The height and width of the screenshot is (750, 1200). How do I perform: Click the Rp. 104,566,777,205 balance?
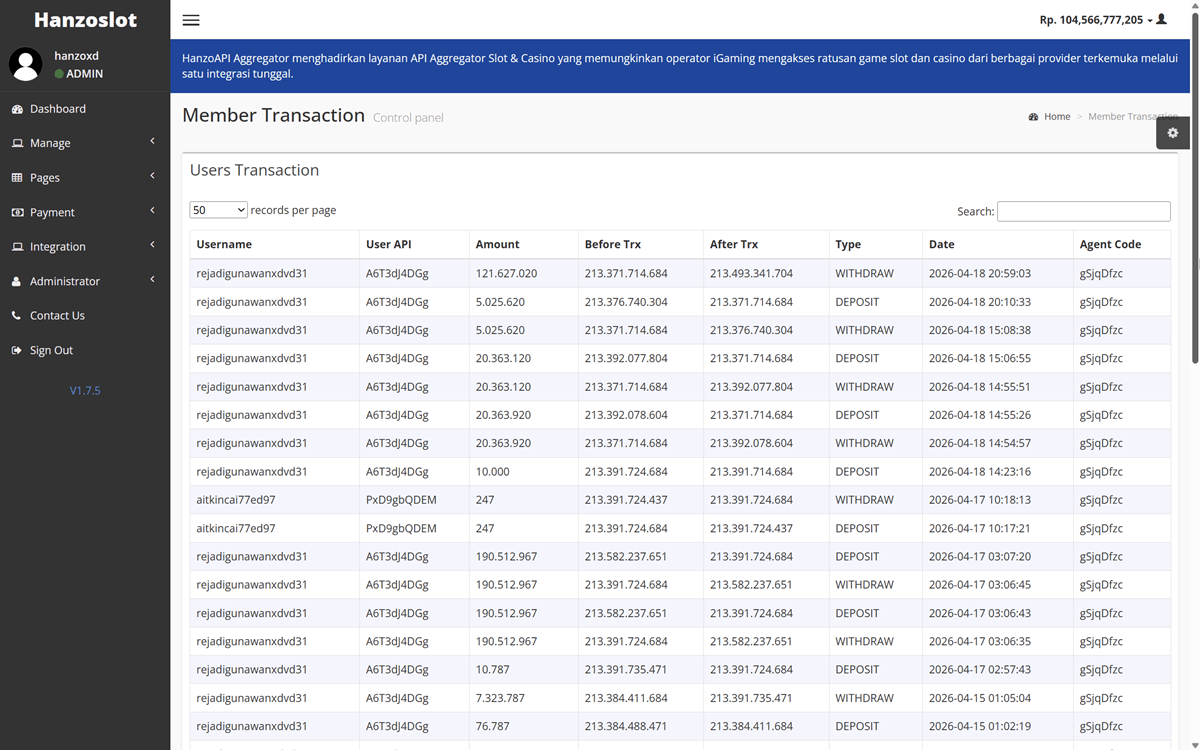(x=1091, y=20)
